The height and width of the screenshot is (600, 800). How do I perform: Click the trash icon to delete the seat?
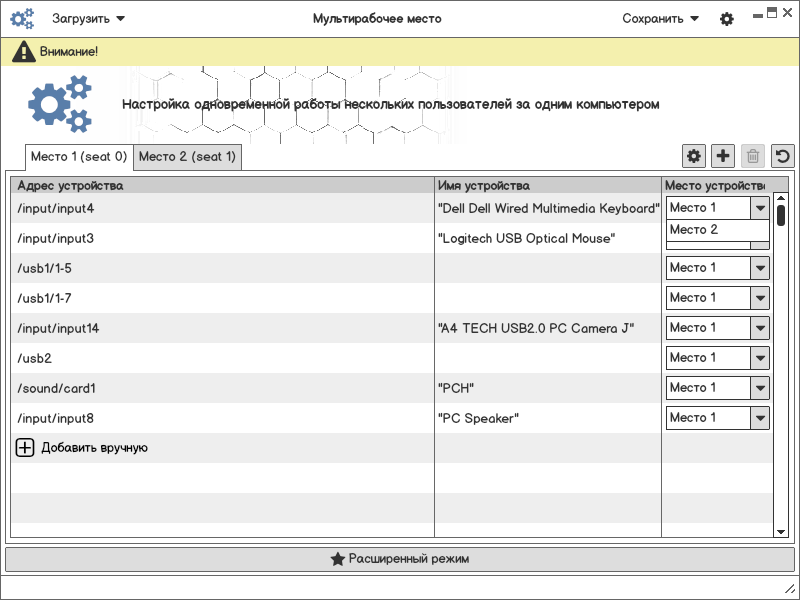click(x=753, y=156)
